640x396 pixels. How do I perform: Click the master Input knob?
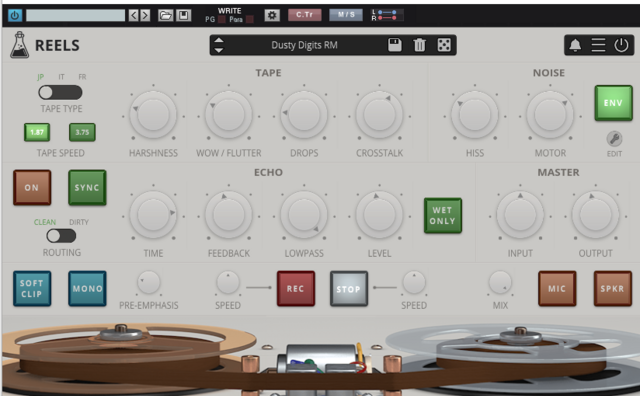520,215
